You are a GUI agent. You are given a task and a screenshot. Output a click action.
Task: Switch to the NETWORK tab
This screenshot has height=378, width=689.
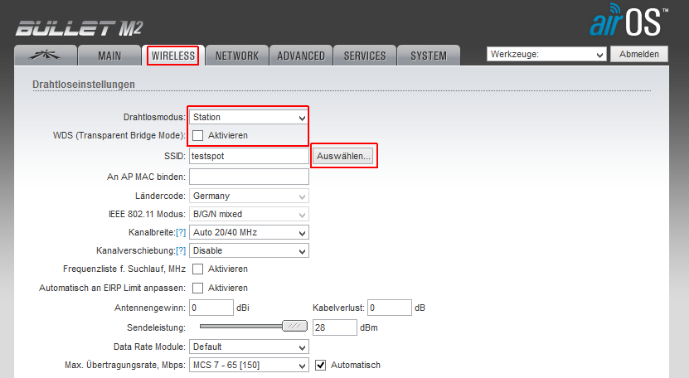[x=237, y=55]
